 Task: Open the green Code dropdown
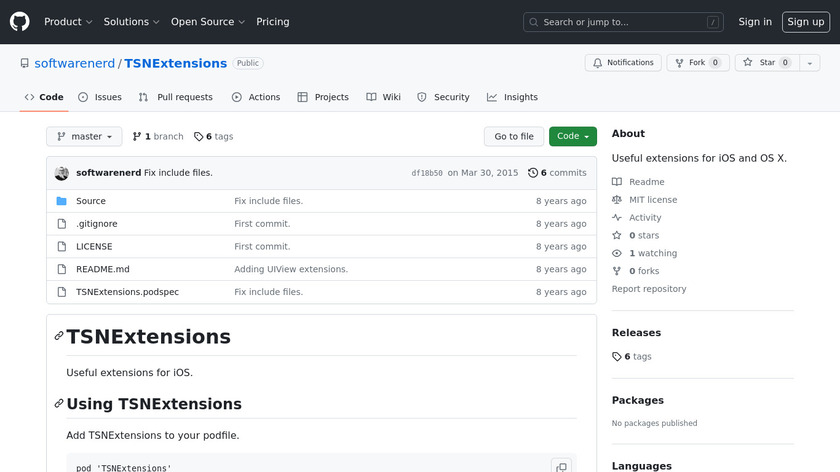click(x=572, y=137)
